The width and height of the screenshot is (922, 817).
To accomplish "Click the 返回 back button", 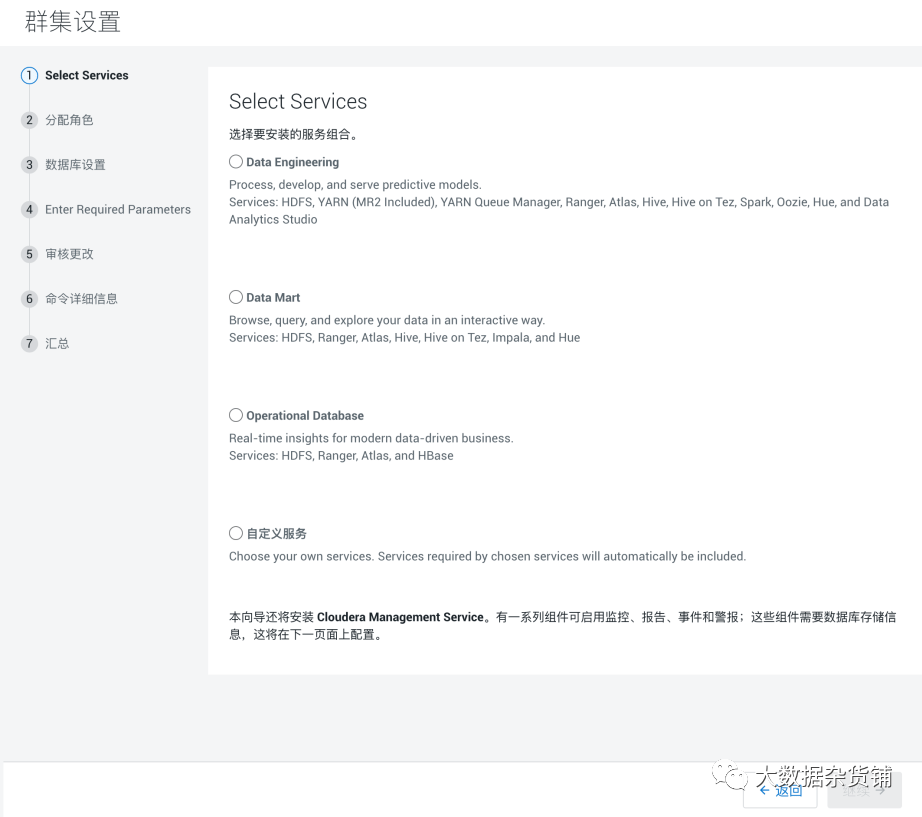I will [780, 791].
